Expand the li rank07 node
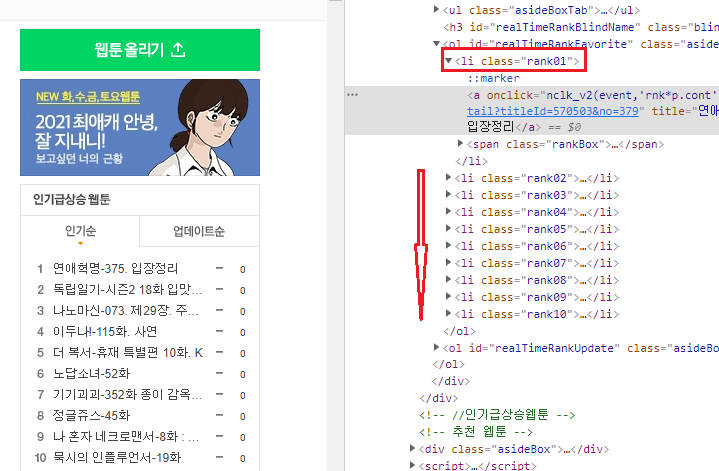 [448, 262]
